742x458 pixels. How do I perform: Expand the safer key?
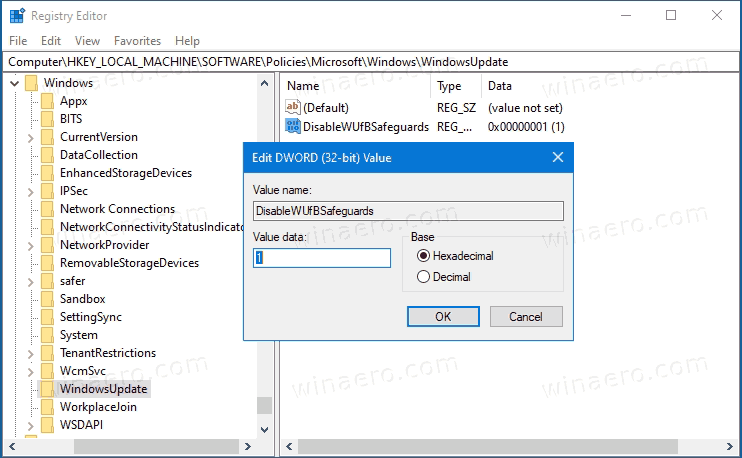pyautogui.click(x=31, y=282)
